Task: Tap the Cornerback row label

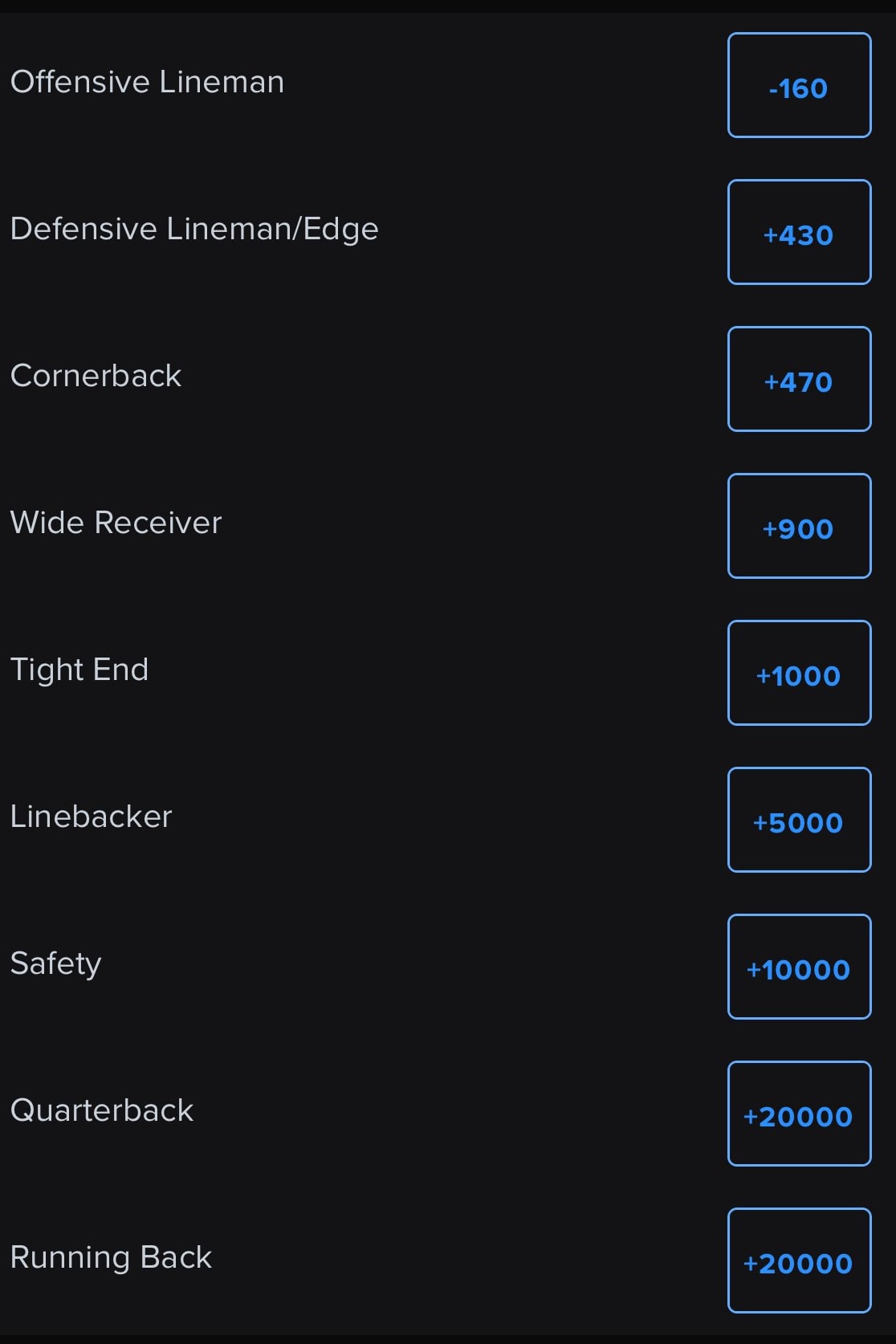Action: point(96,376)
